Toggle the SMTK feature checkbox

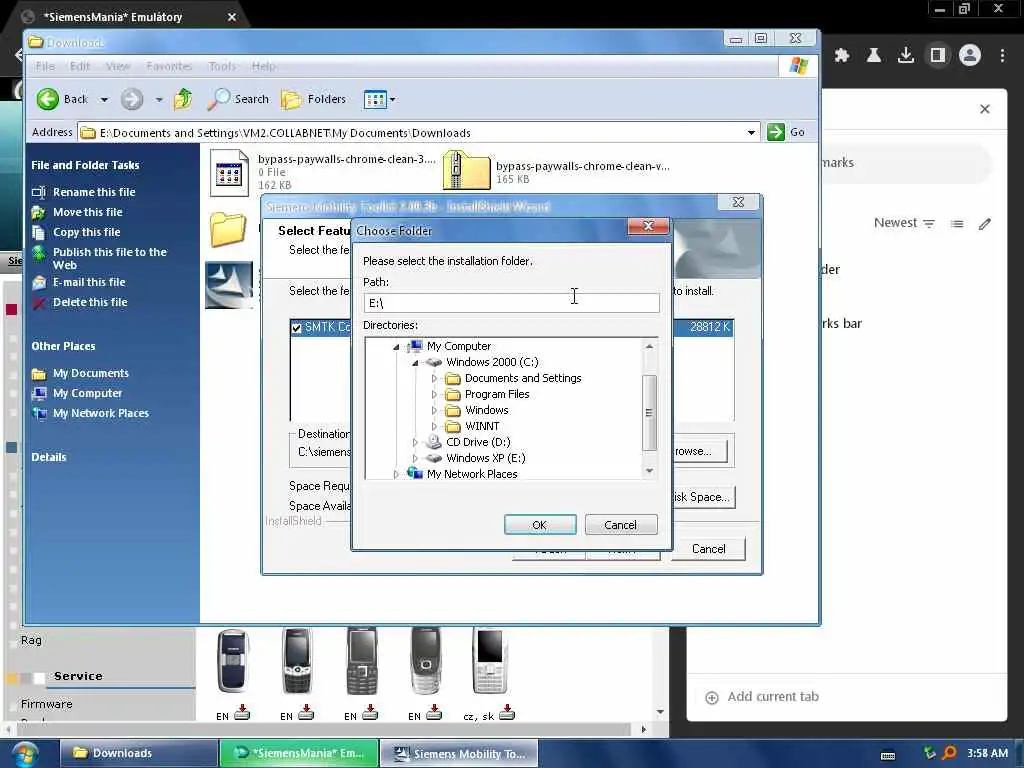[x=296, y=327]
